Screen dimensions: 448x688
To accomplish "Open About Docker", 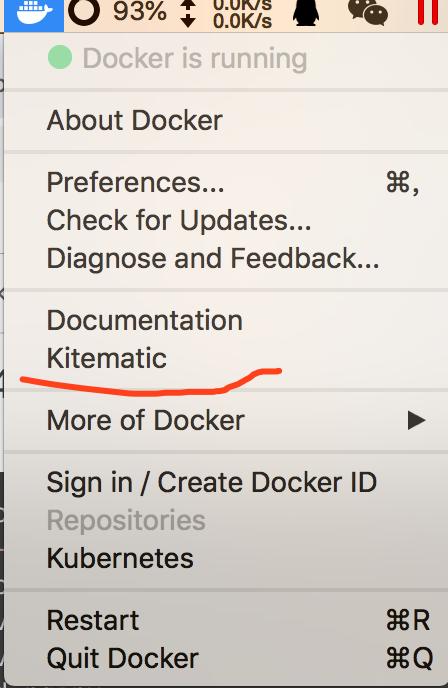I will [x=226, y=120].
